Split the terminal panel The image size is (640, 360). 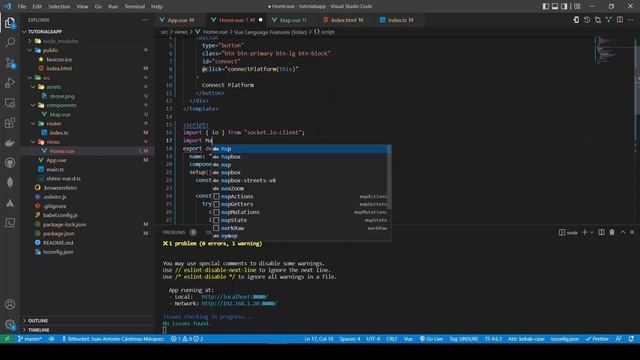click(601, 232)
